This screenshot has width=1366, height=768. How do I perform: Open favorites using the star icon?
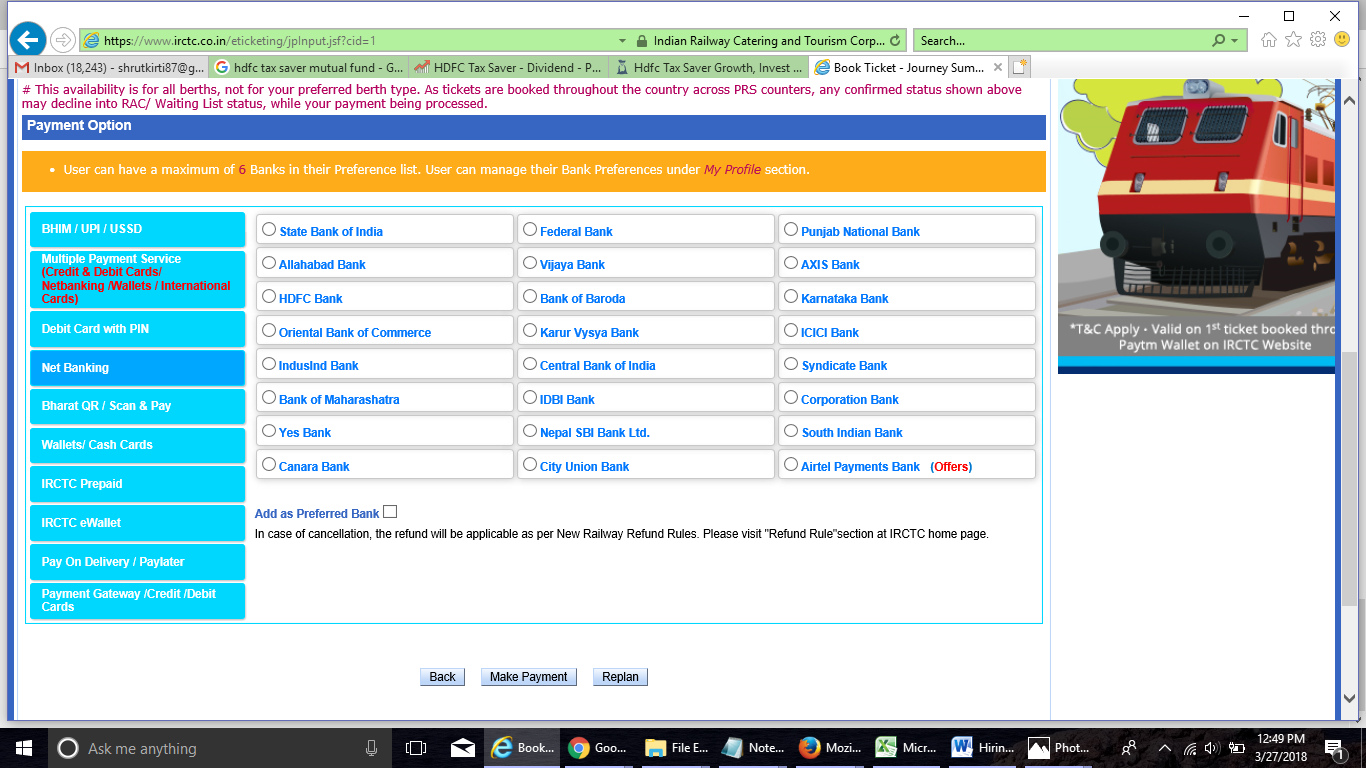1293,40
